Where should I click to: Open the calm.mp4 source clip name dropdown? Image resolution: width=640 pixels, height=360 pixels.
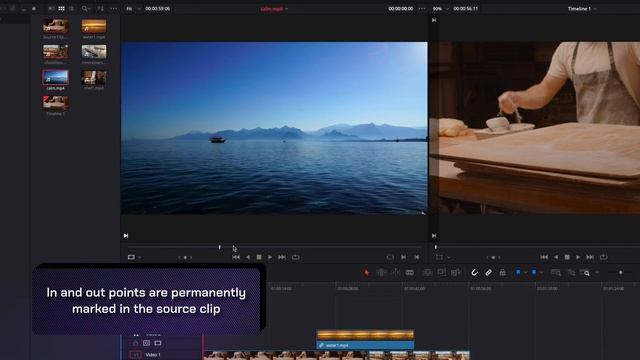[x=274, y=9]
